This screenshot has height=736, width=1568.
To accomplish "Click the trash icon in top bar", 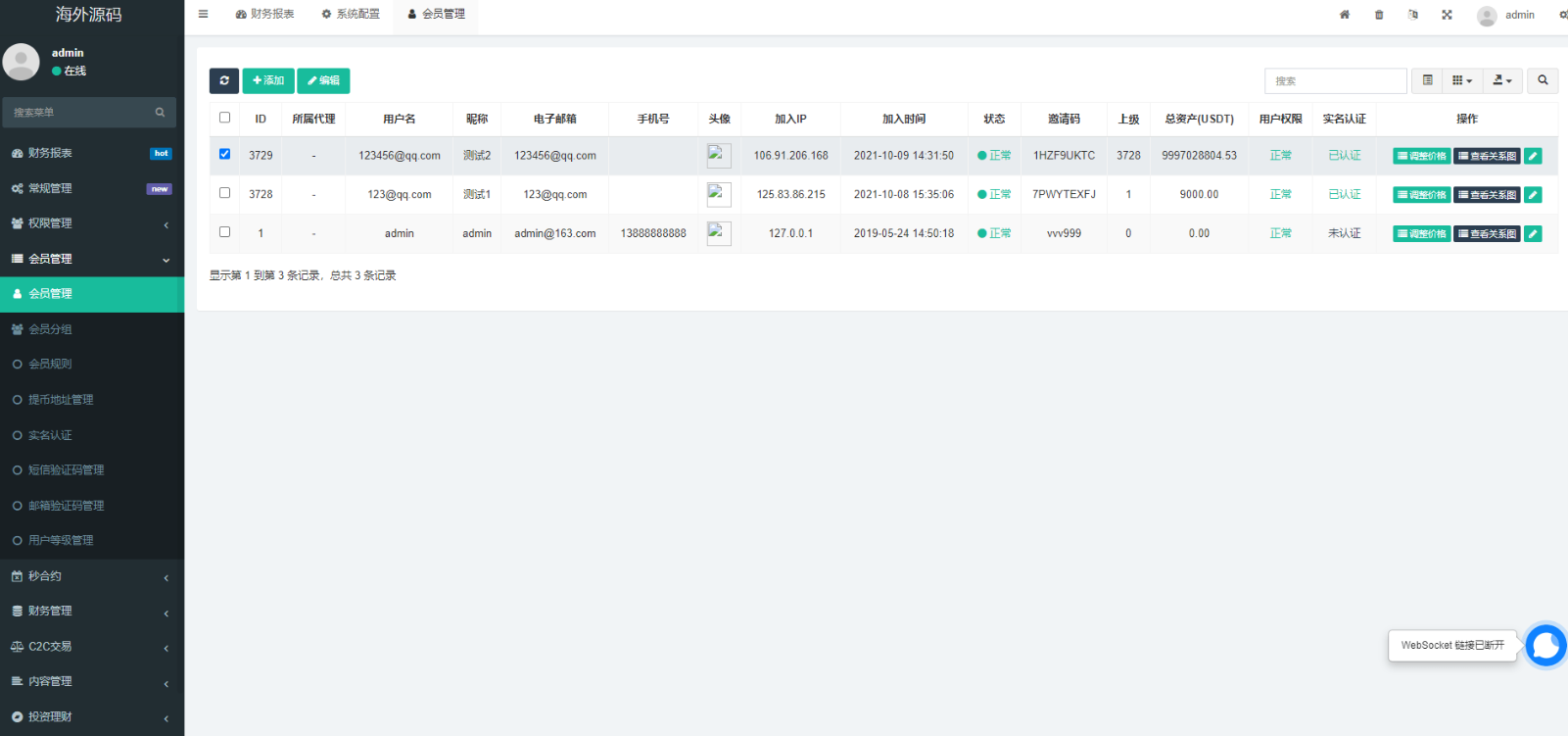I will (1379, 15).
